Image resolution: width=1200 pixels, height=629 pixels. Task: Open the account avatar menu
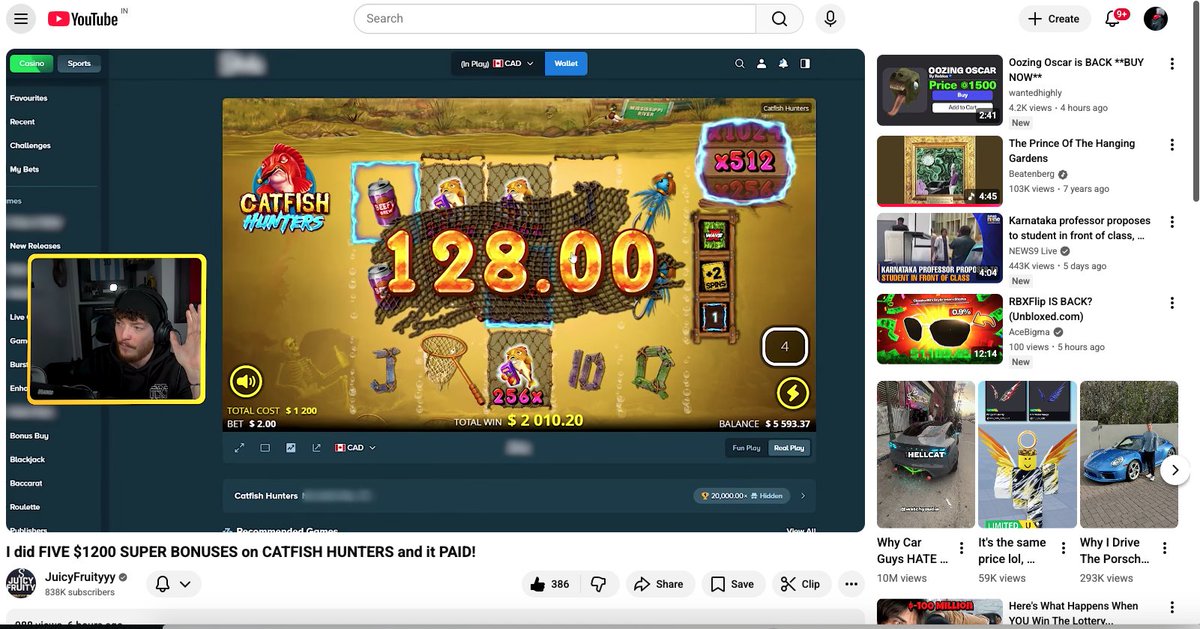(x=1155, y=19)
